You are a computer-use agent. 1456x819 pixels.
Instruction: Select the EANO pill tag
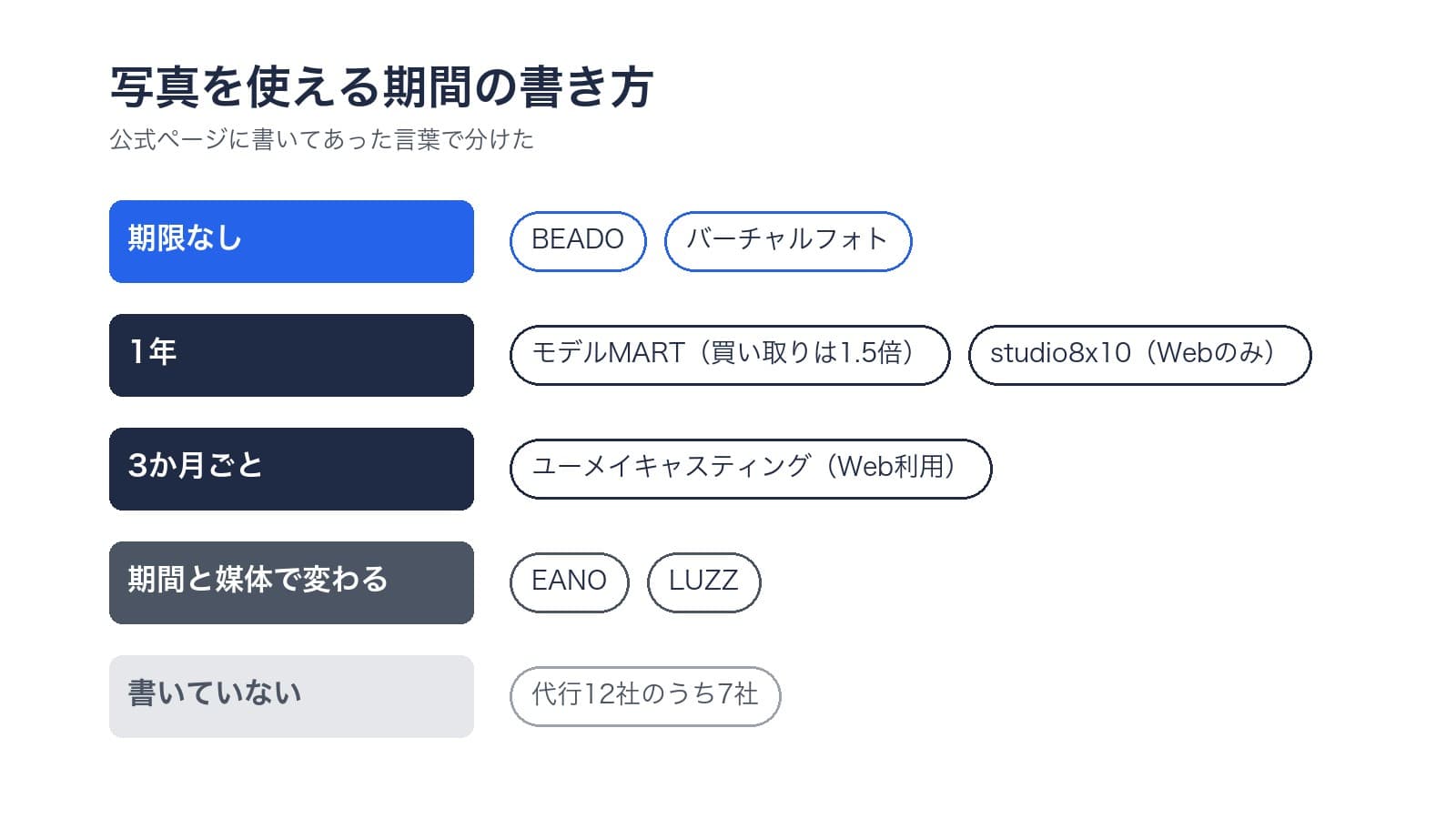[x=570, y=582]
